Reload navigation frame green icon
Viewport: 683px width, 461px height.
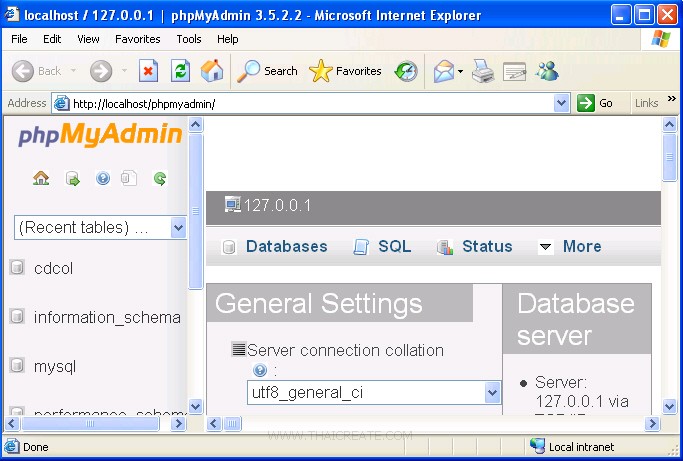point(160,178)
